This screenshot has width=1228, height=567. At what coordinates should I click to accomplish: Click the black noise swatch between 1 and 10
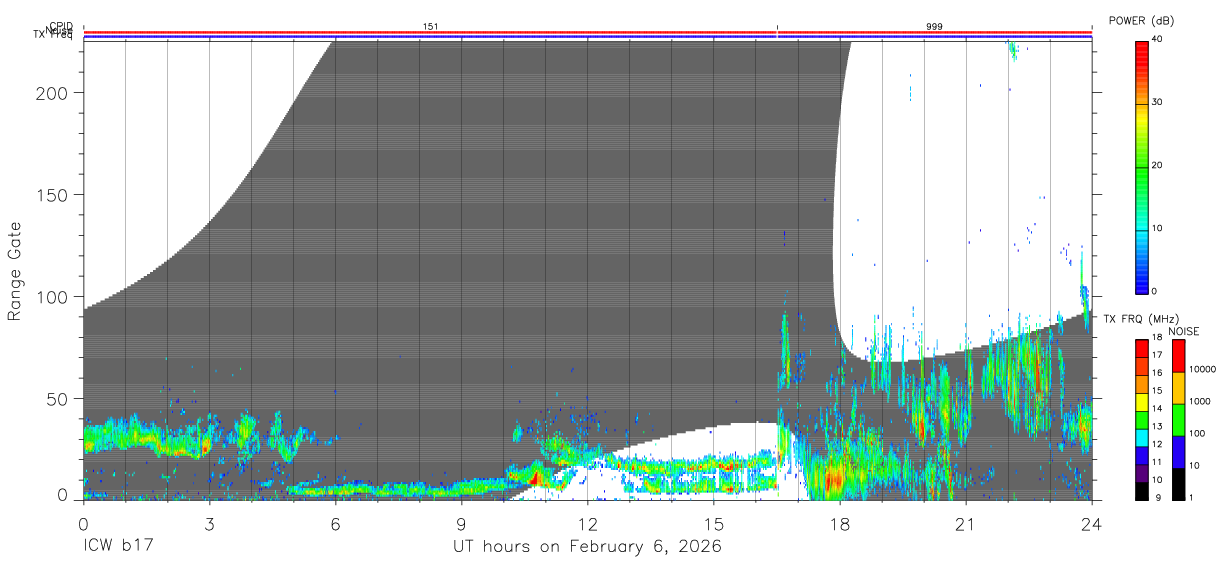(1178, 483)
